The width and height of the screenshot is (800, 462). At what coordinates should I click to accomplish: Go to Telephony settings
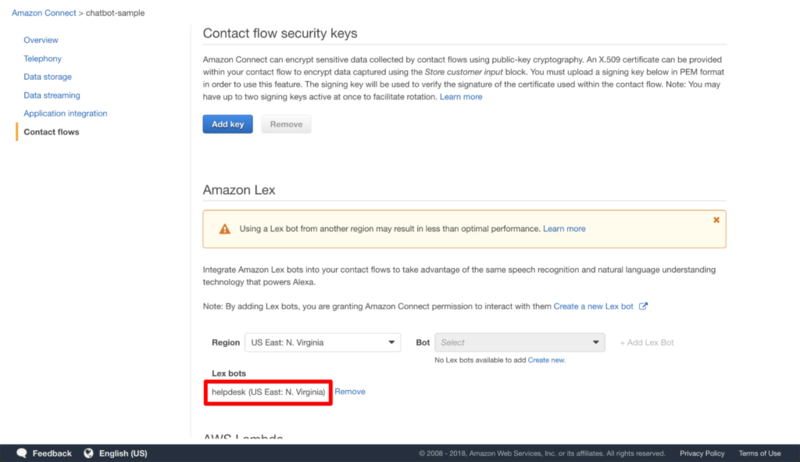(43, 59)
